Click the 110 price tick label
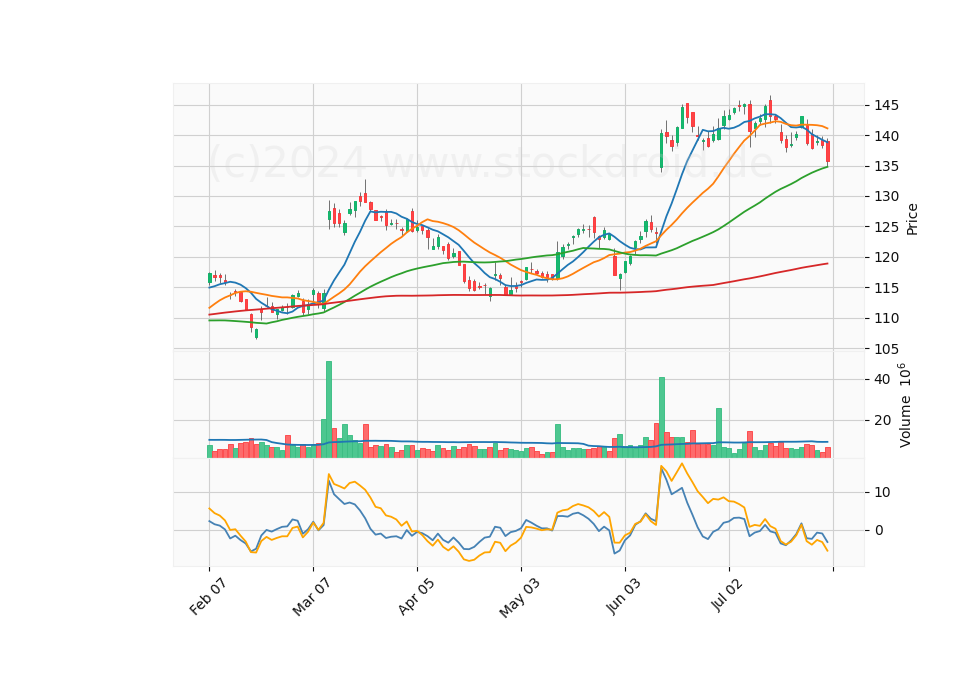Screen dimensions: 960x690 tap(886, 318)
